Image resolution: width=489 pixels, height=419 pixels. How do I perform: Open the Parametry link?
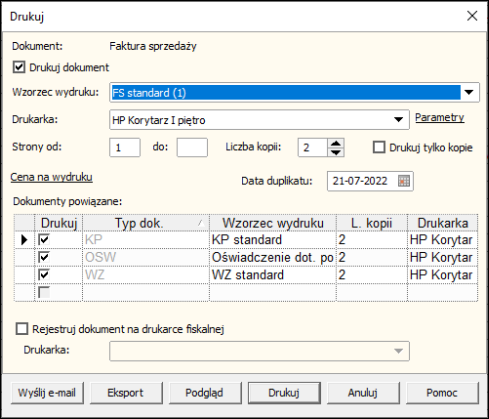(x=439, y=117)
